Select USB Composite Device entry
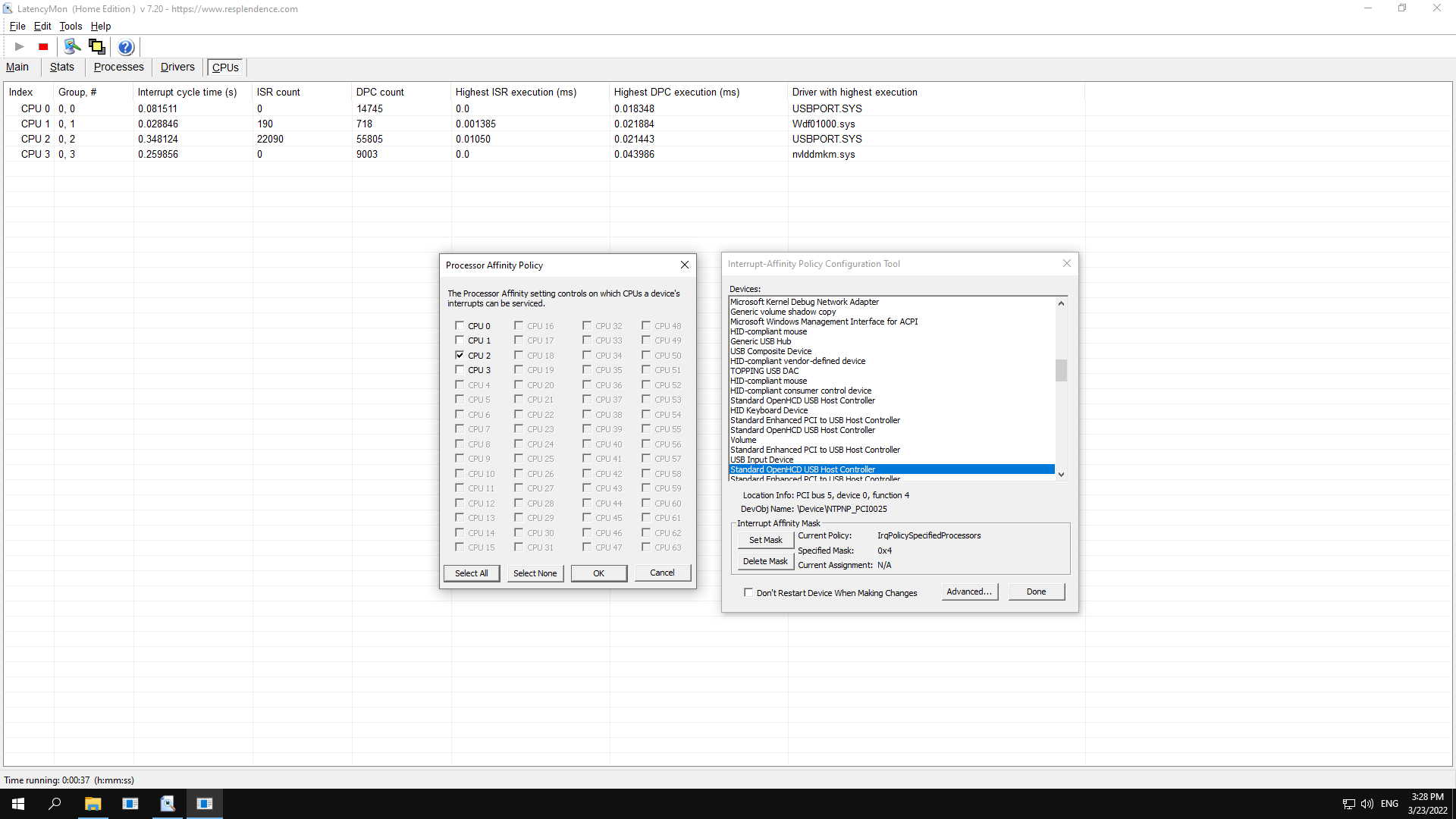The image size is (1456, 819). 892,351
